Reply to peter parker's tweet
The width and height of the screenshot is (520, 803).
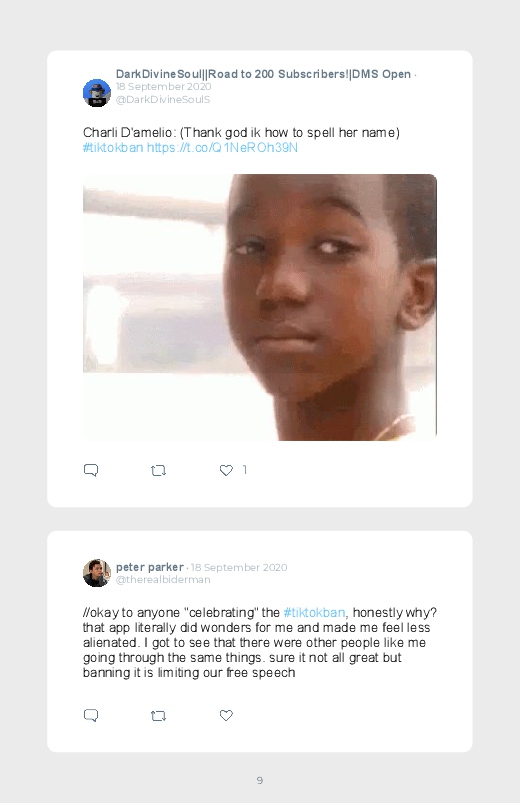click(x=91, y=715)
